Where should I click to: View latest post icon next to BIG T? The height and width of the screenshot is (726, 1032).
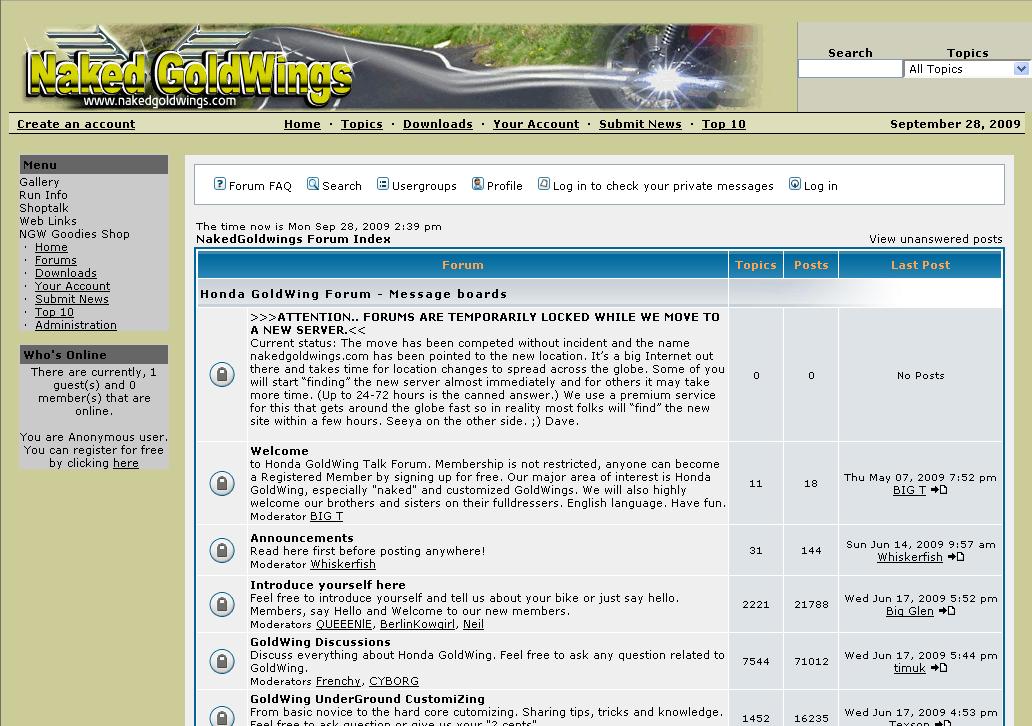pos(939,490)
